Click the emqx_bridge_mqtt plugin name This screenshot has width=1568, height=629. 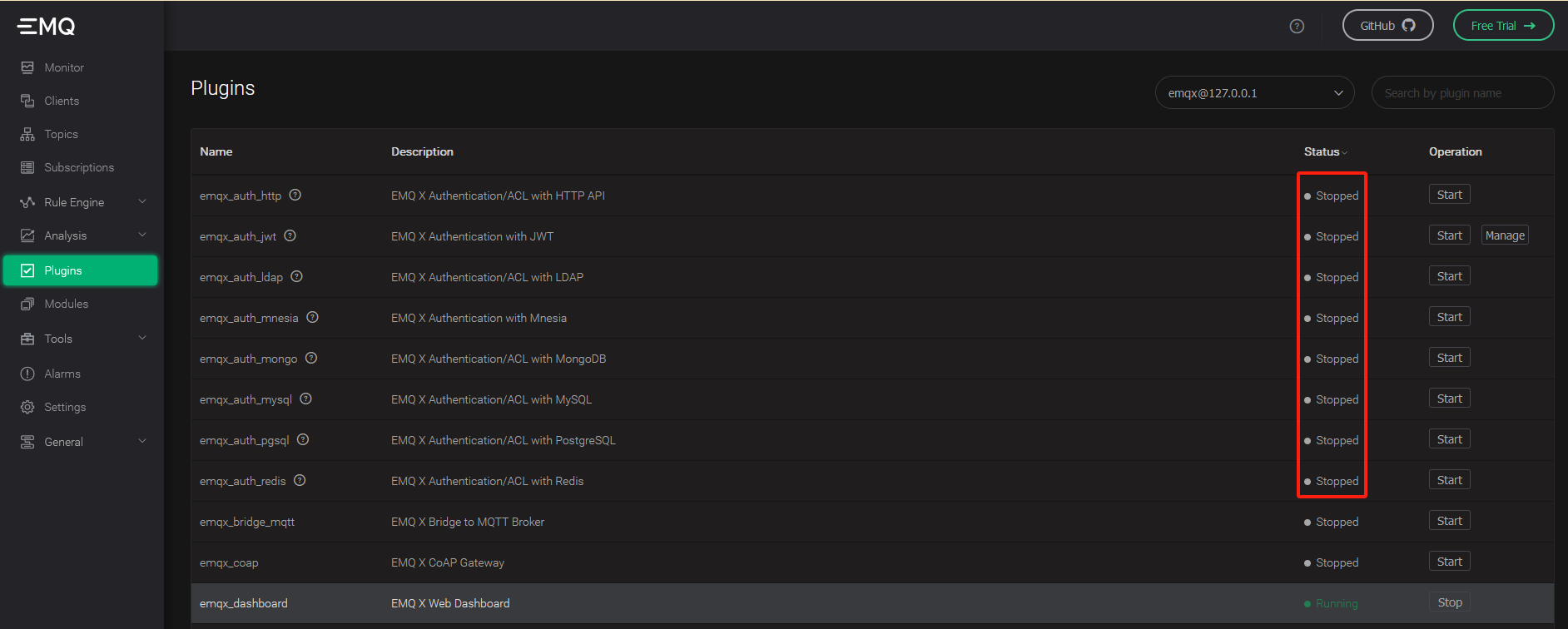(x=247, y=522)
